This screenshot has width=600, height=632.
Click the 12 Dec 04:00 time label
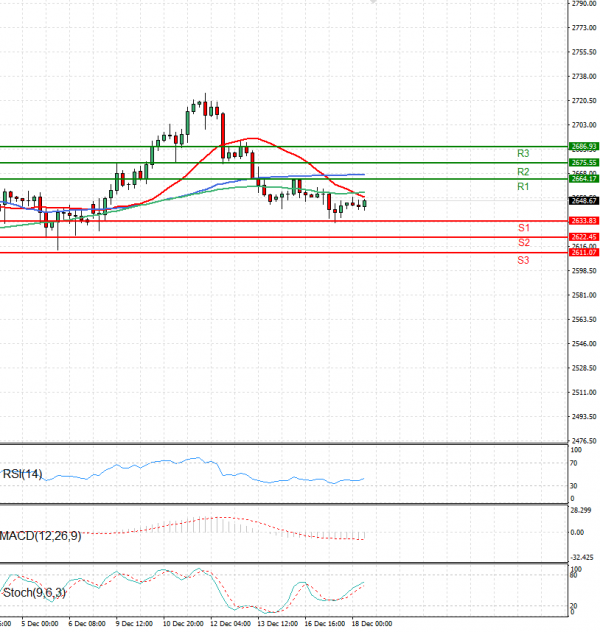[x=230, y=624]
